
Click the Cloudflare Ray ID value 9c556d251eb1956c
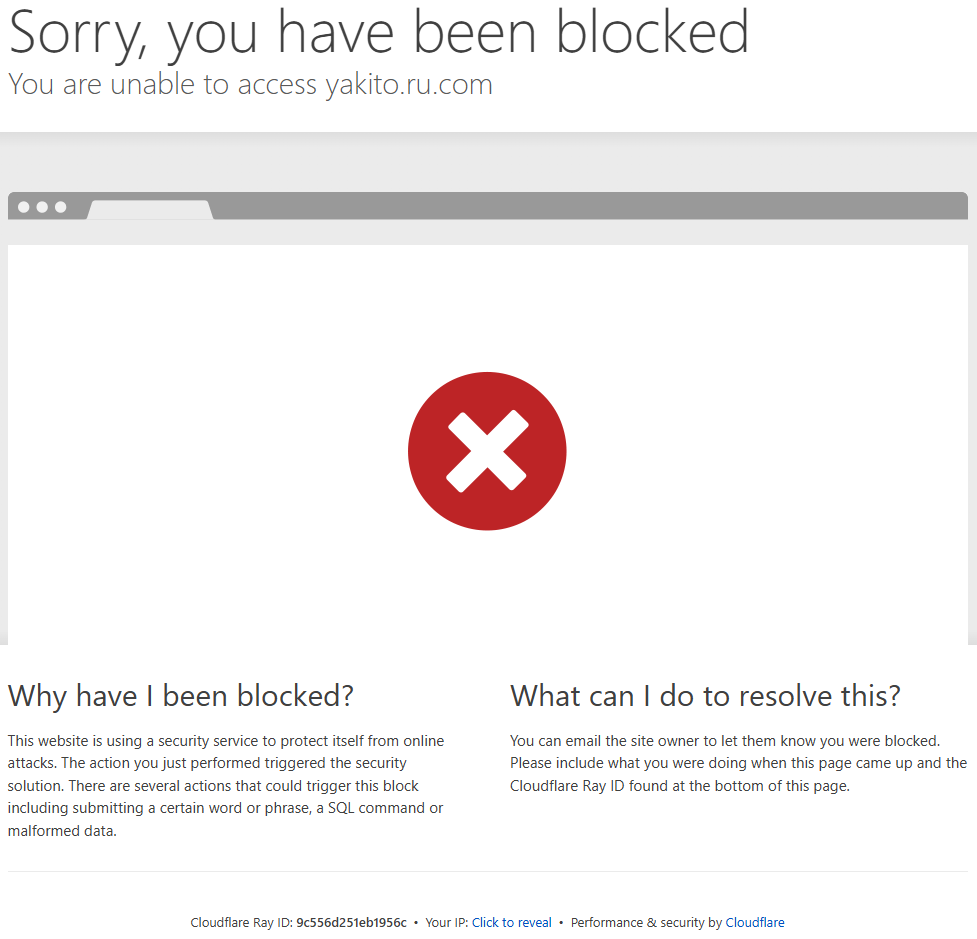point(351,922)
